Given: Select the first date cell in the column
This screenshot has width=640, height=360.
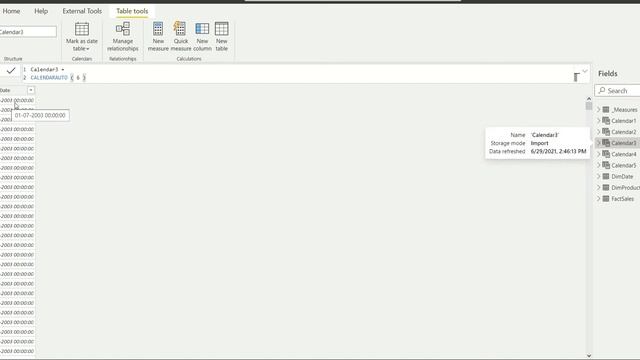Looking at the screenshot, I should [17, 100].
